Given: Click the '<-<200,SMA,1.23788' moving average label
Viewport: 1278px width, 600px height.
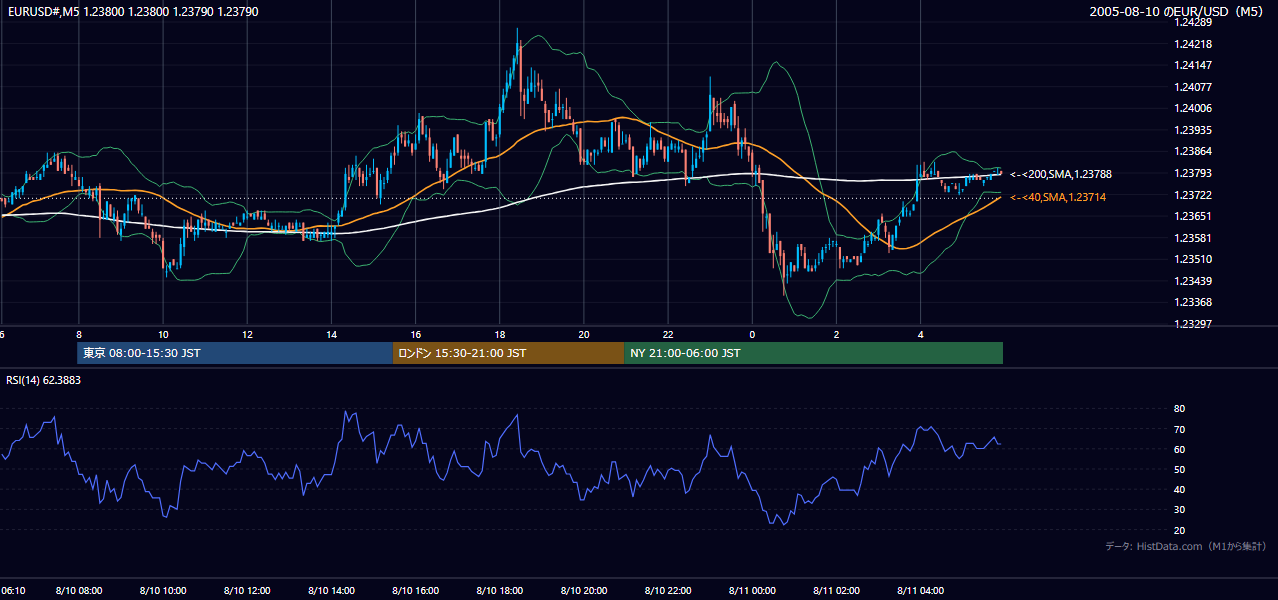Looking at the screenshot, I should 1061,175.
